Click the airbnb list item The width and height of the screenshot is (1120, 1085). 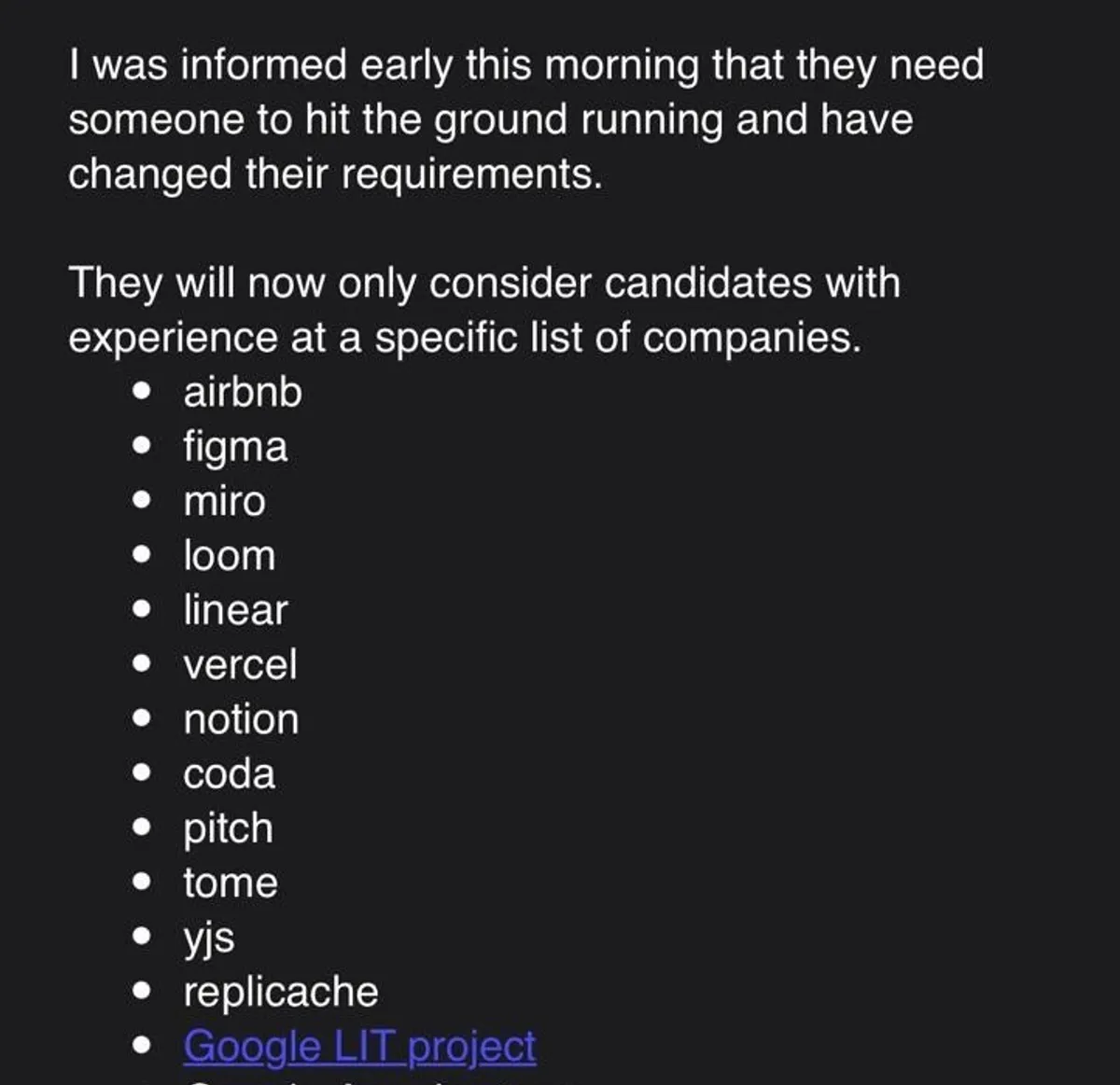243,392
